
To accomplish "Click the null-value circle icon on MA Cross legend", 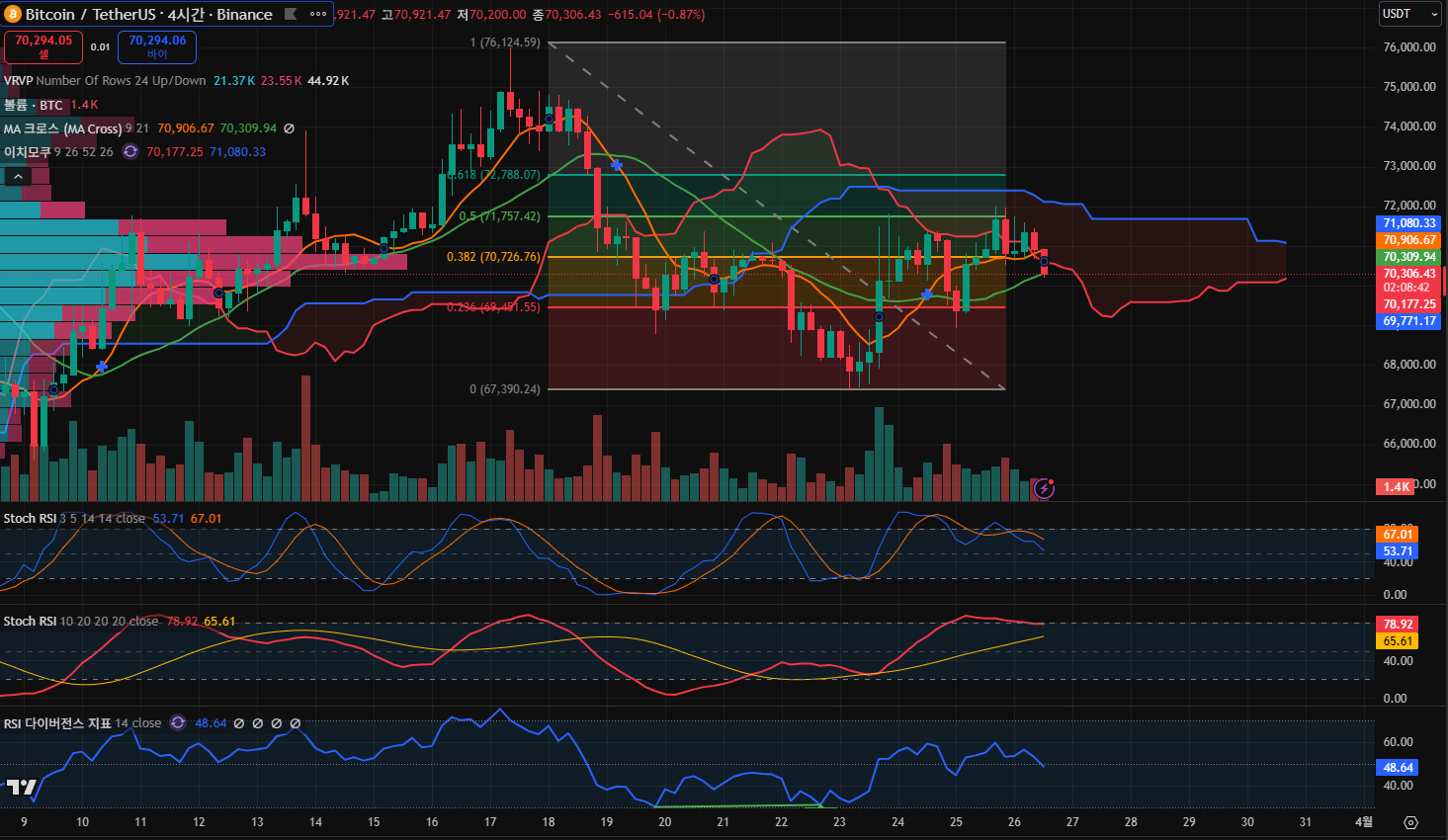I will pos(290,128).
